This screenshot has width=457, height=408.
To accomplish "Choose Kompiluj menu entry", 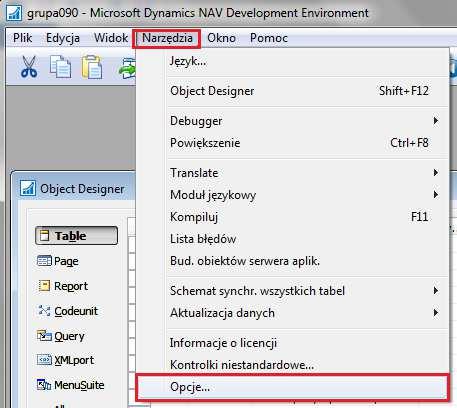I will pos(292,217).
